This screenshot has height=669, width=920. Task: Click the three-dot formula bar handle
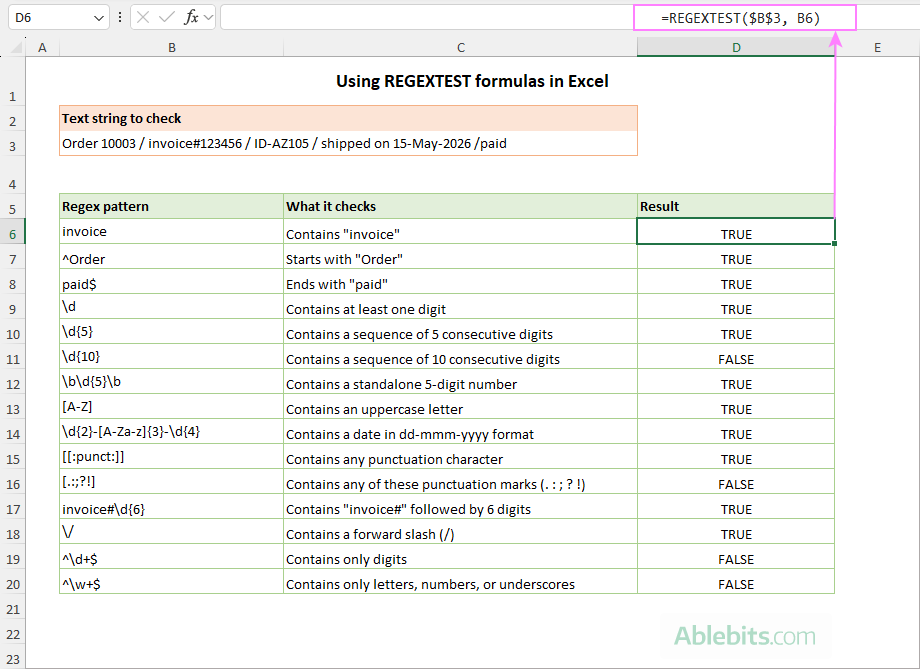[x=120, y=18]
